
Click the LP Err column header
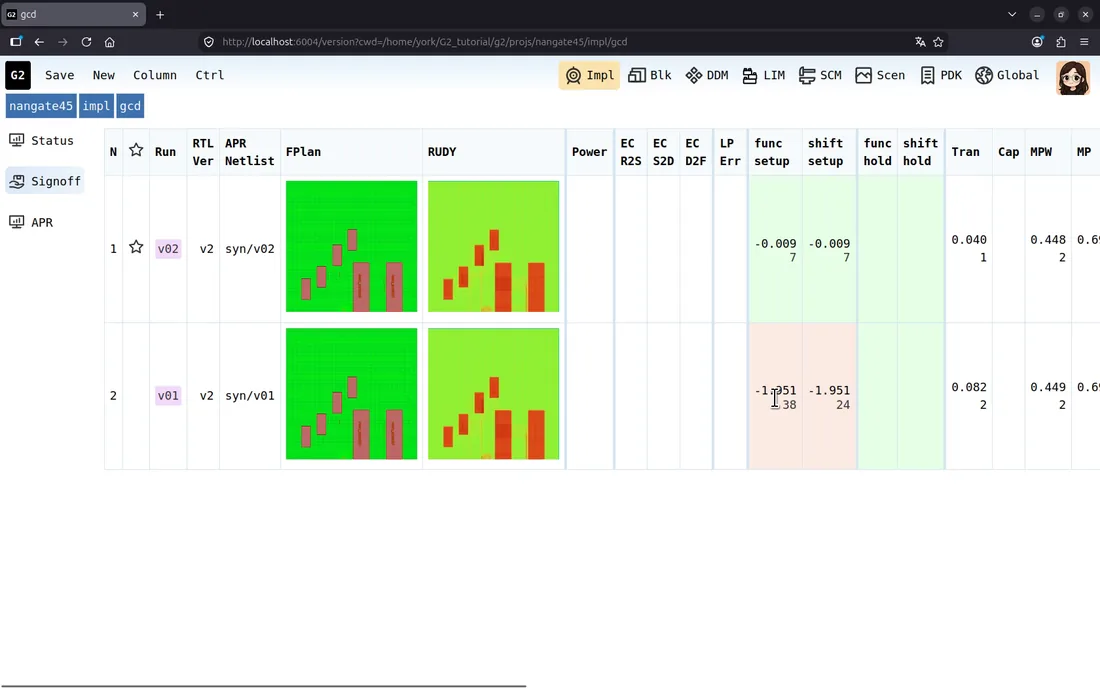(x=730, y=152)
